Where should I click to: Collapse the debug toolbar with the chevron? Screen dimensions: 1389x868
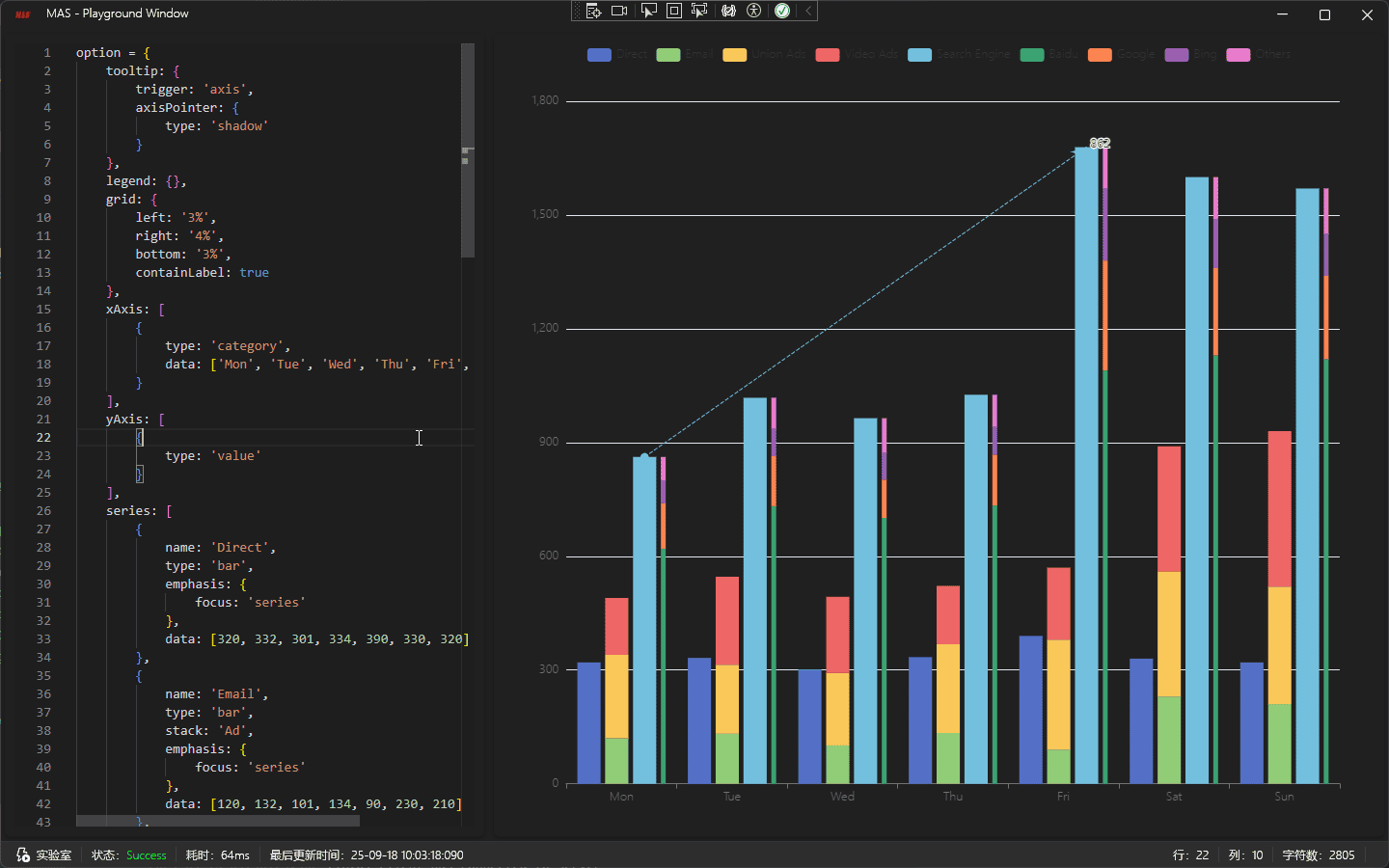[808, 11]
